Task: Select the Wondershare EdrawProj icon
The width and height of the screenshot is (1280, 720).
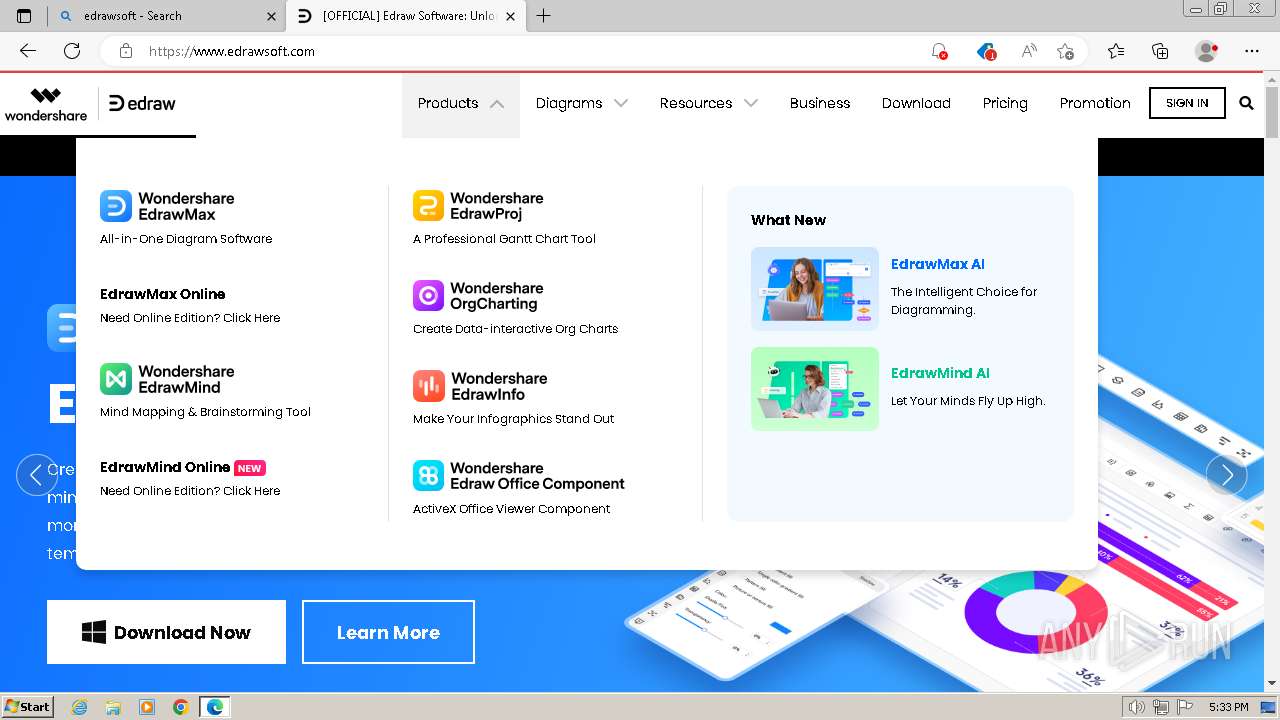Action: 428,206
